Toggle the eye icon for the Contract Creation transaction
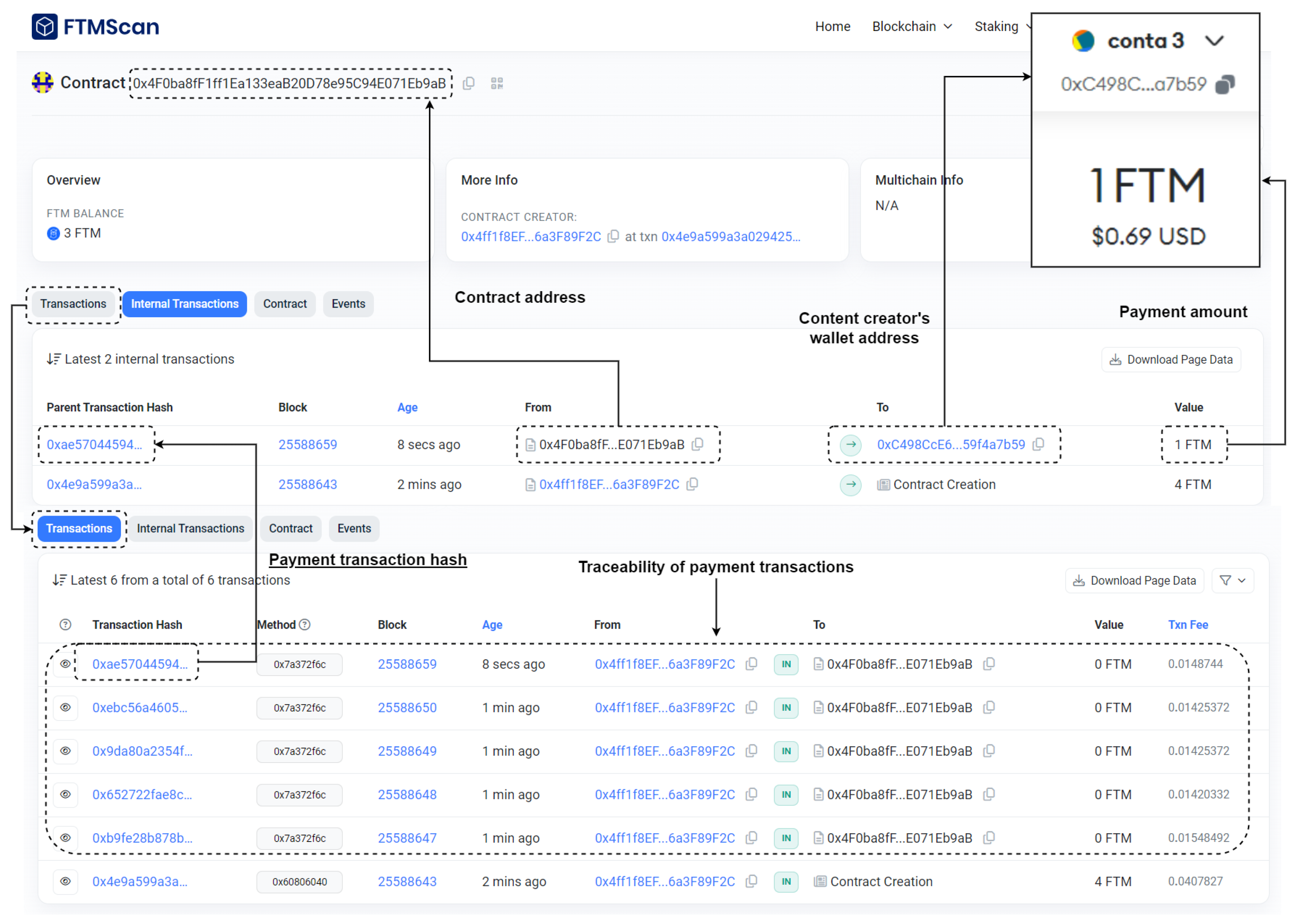 point(65,881)
